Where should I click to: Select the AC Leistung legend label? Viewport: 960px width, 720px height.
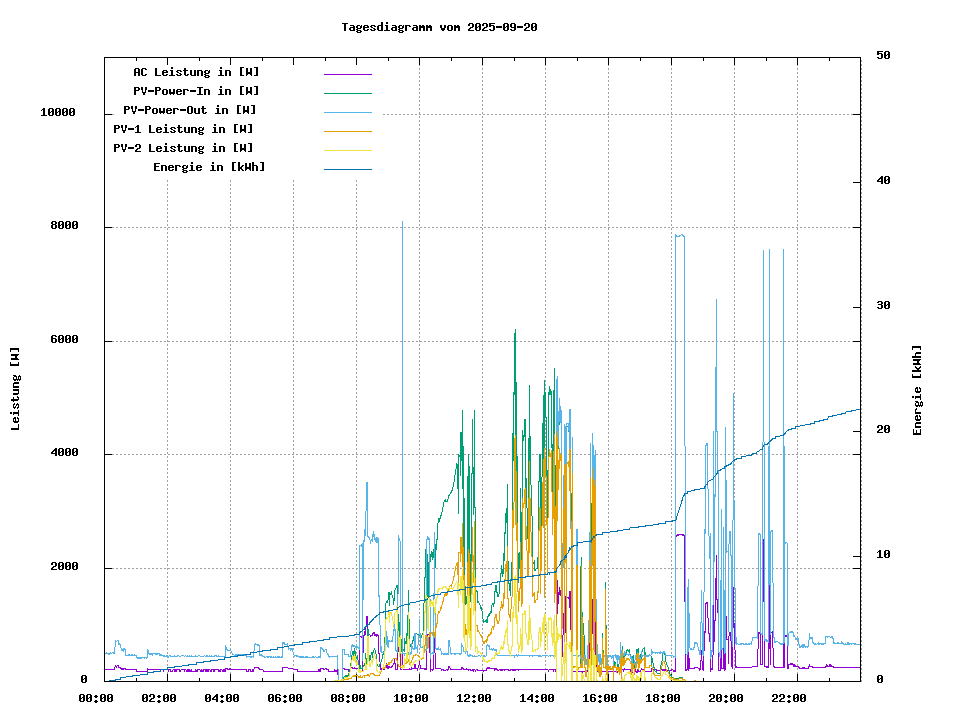[196, 72]
